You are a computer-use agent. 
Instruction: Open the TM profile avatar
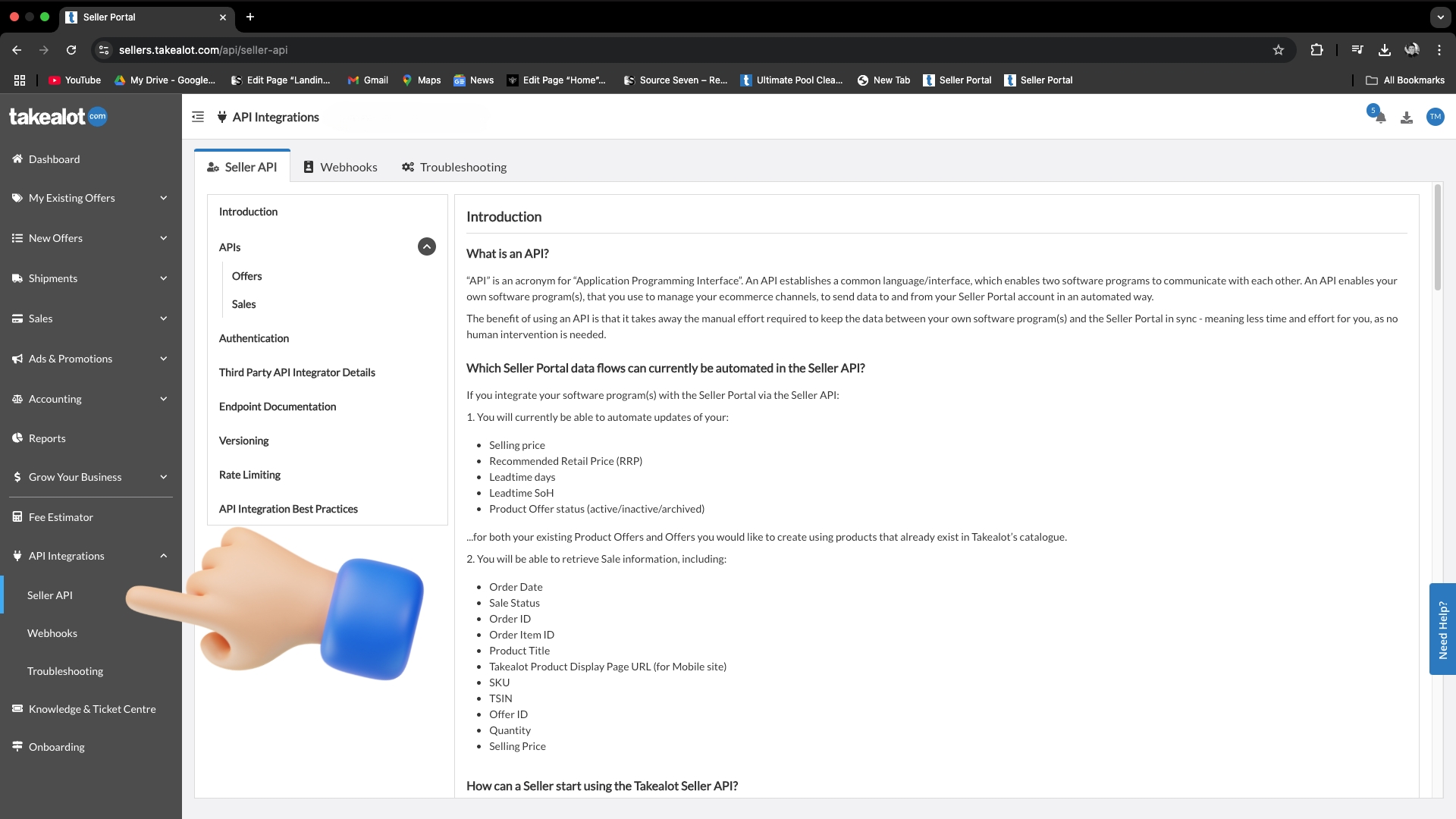point(1436,117)
